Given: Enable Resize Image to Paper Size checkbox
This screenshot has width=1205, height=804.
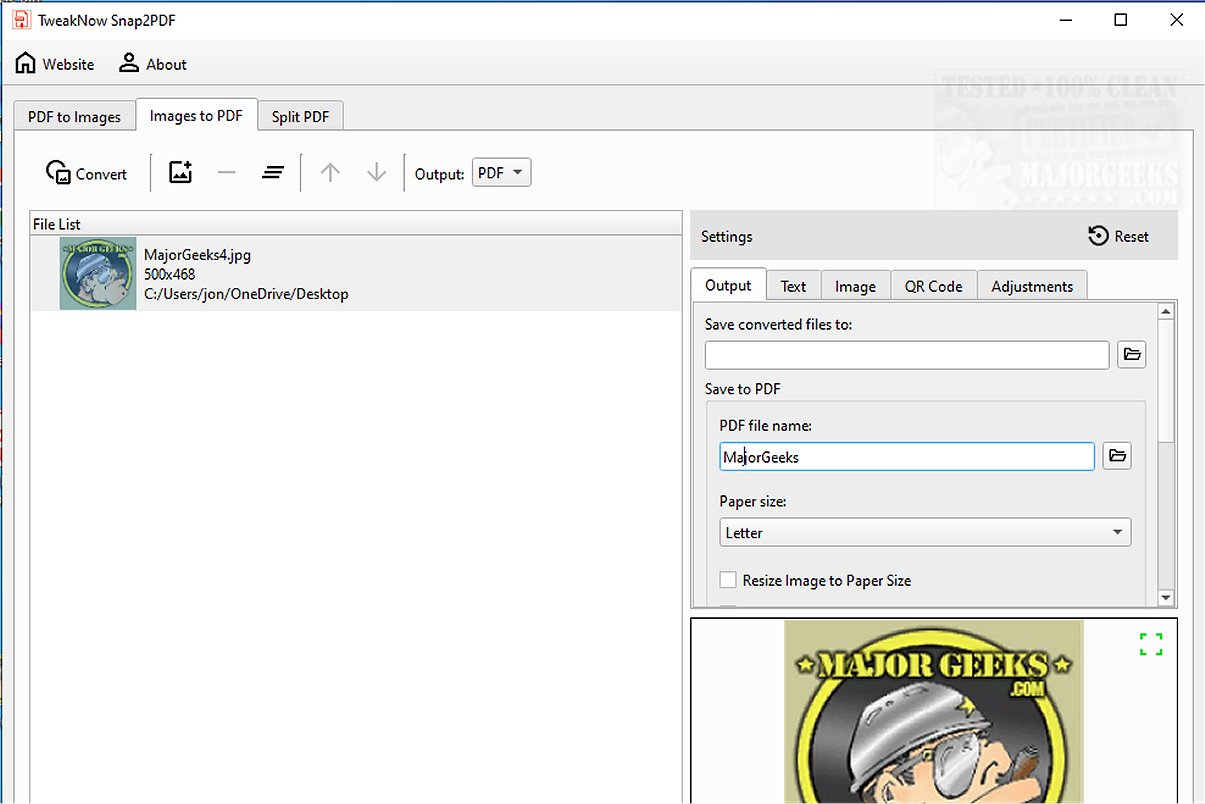Looking at the screenshot, I should tap(728, 580).
